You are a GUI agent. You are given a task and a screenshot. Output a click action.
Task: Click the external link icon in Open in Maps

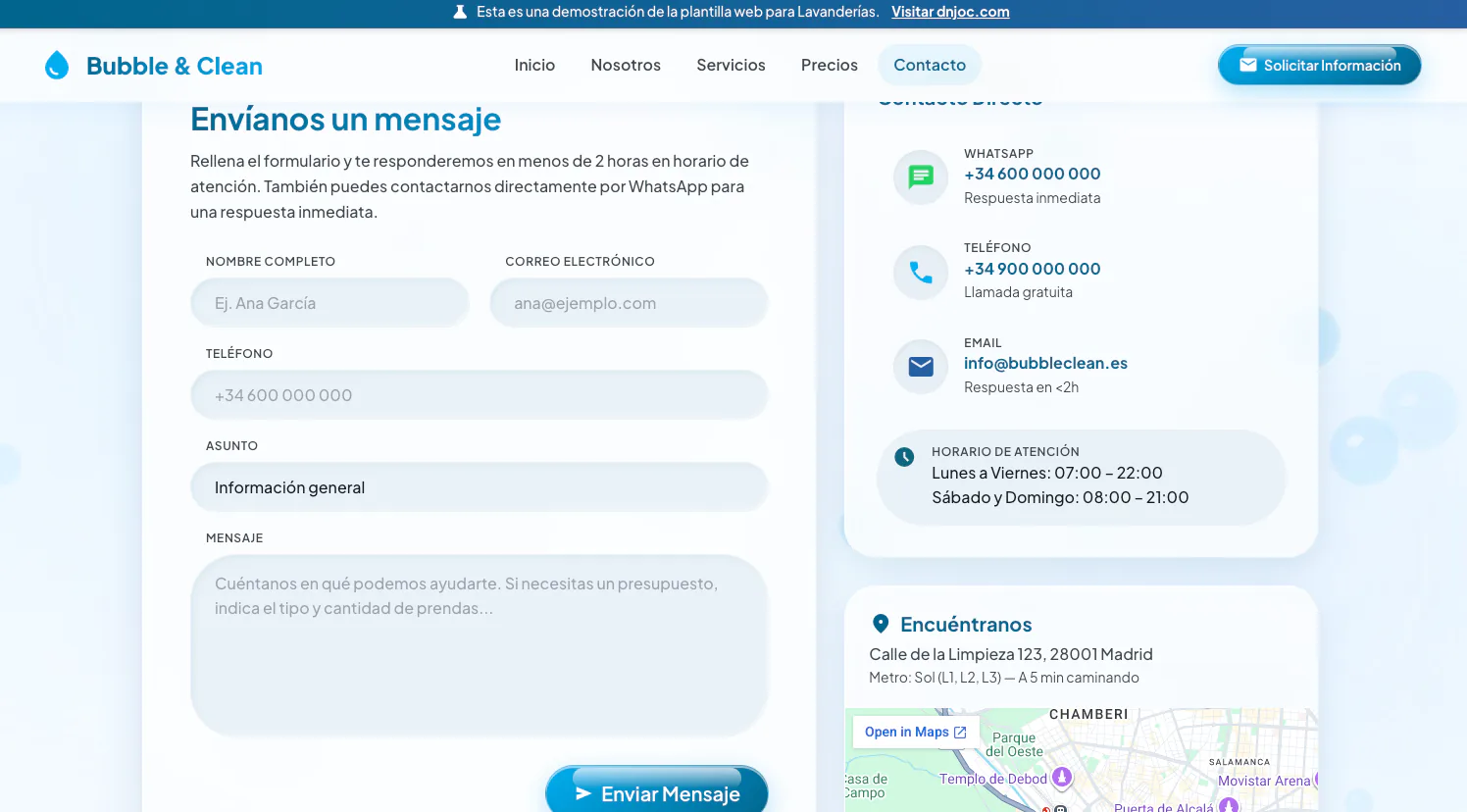(960, 733)
